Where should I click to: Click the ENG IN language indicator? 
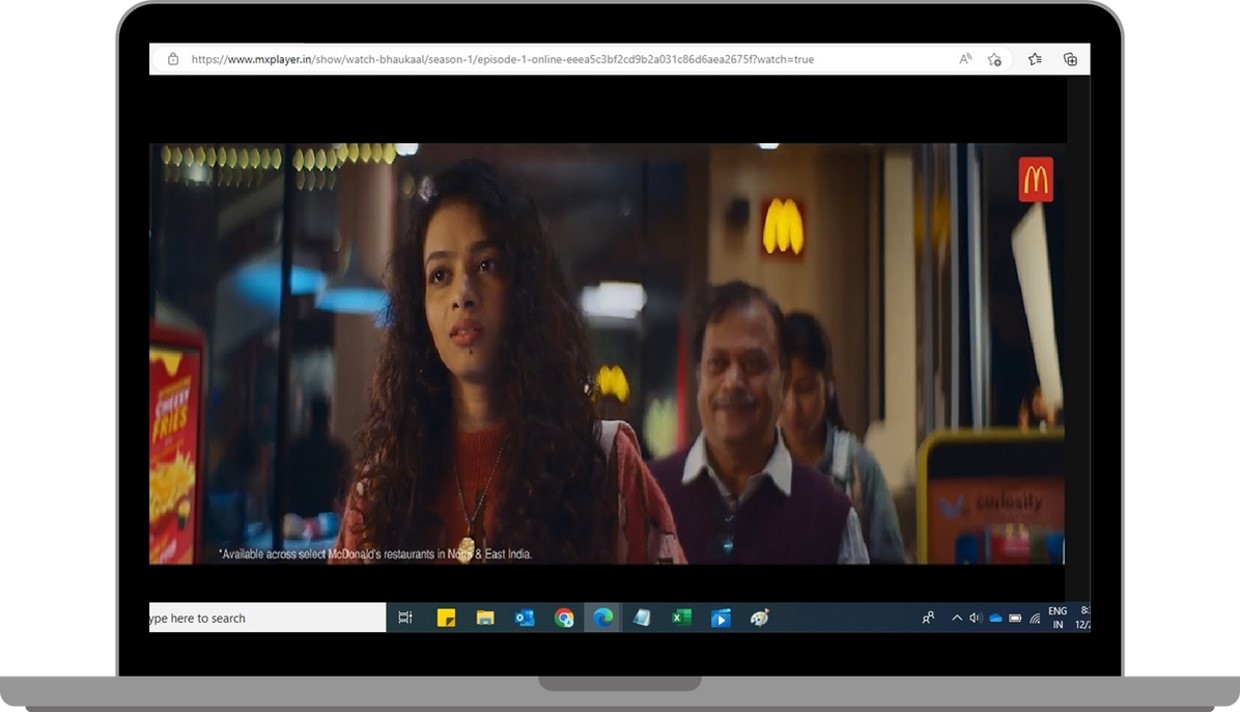point(1058,618)
